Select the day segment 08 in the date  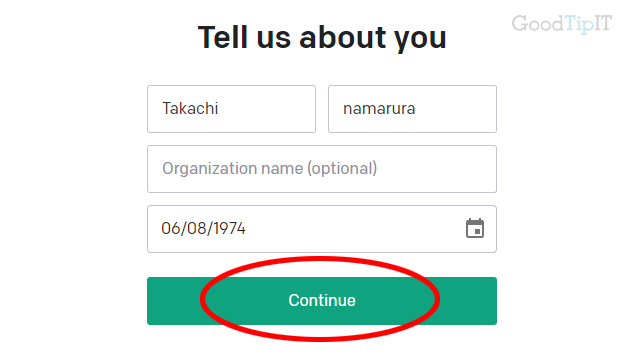[x=197, y=228]
